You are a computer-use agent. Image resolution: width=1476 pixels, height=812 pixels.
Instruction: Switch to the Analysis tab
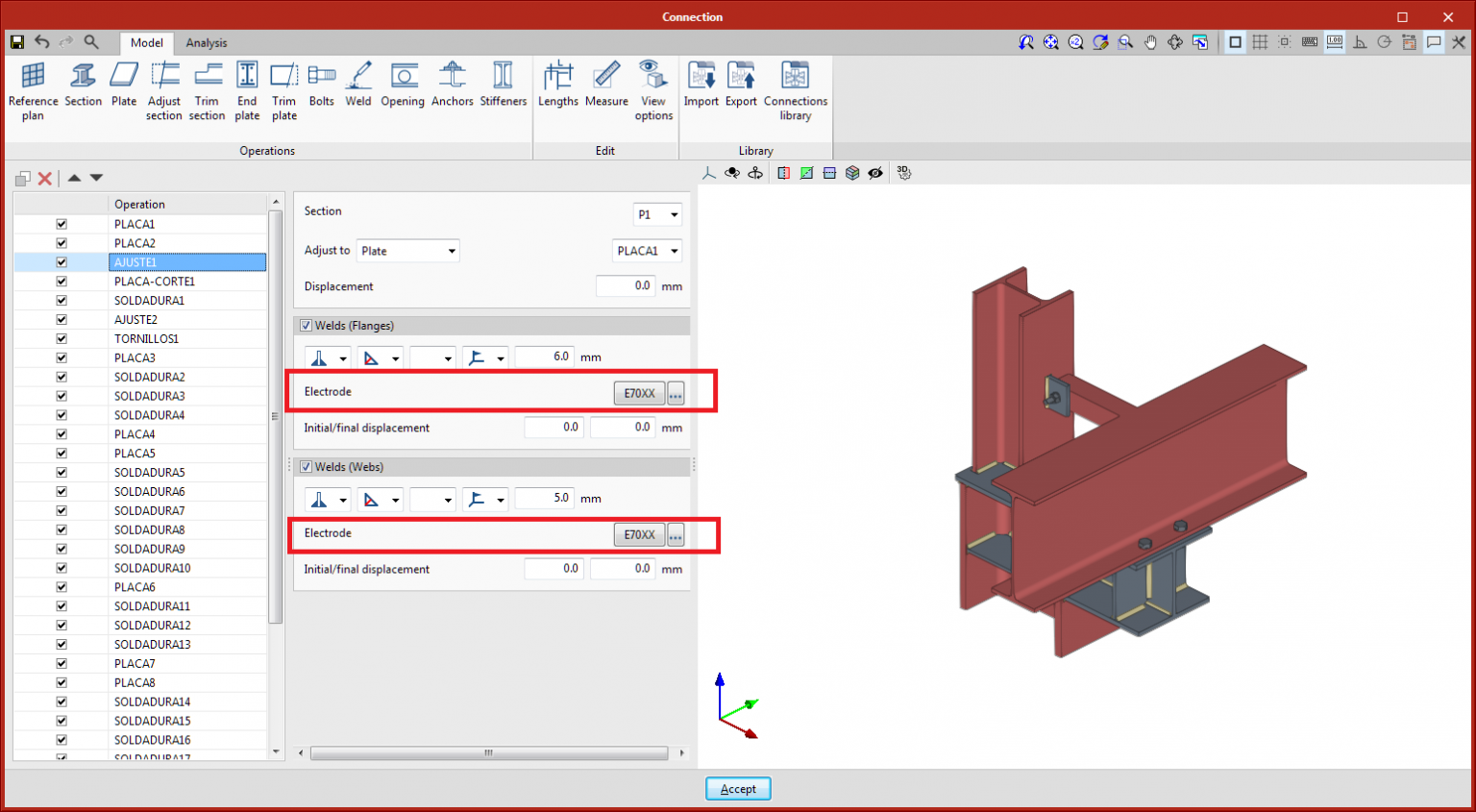coord(206,42)
